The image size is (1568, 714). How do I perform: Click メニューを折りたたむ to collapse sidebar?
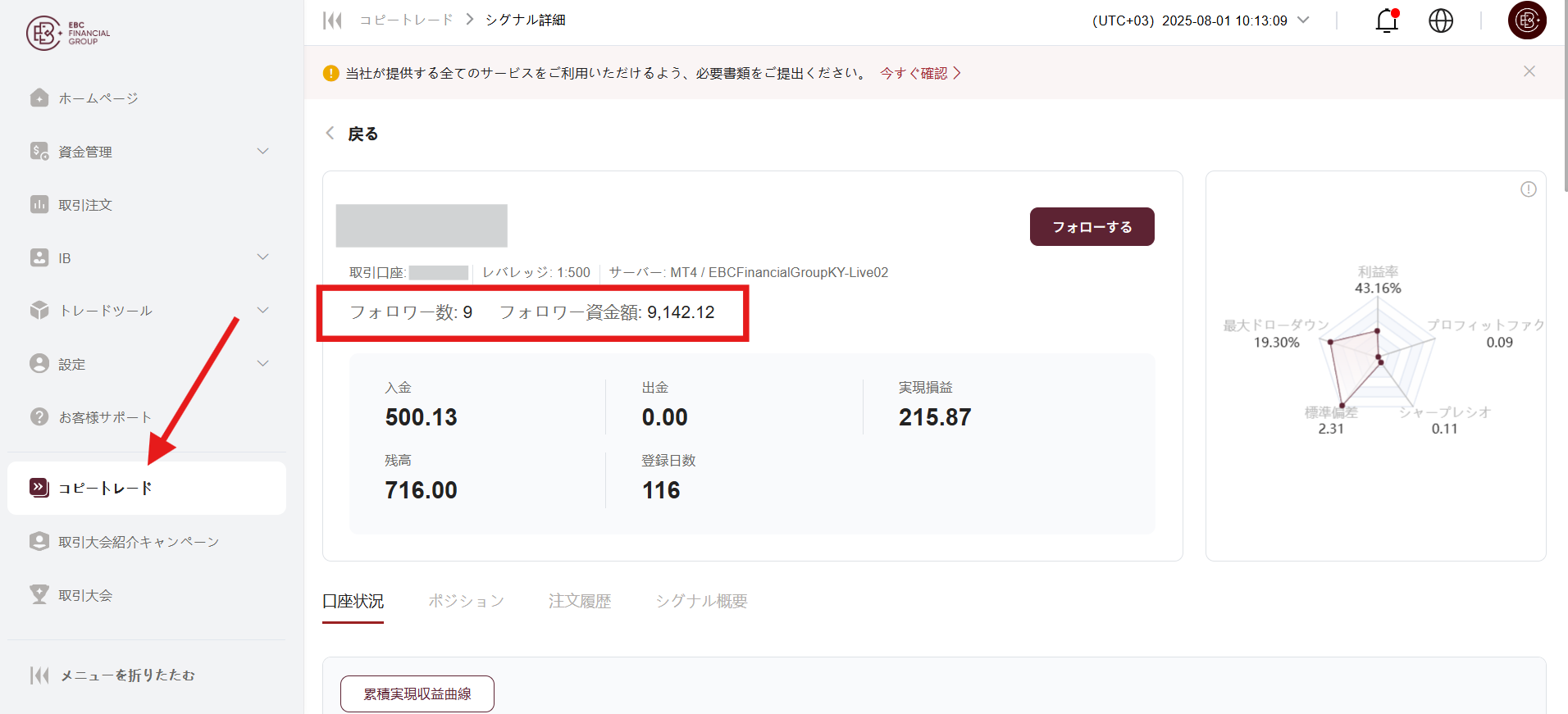coord(128,675)
